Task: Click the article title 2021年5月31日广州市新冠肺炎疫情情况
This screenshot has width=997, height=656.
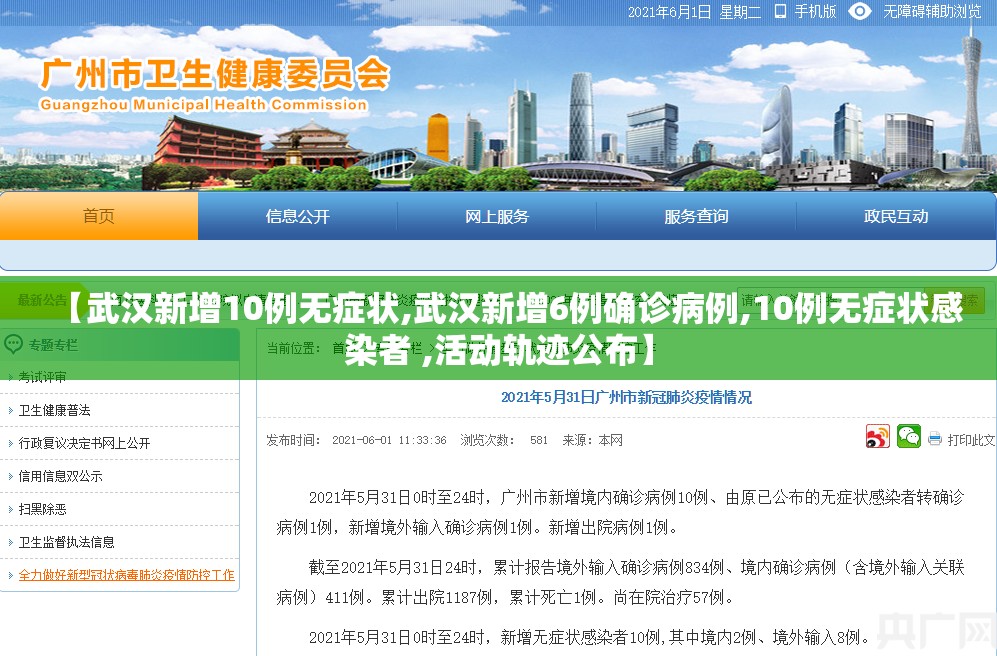Action: [x=626, y=397]
